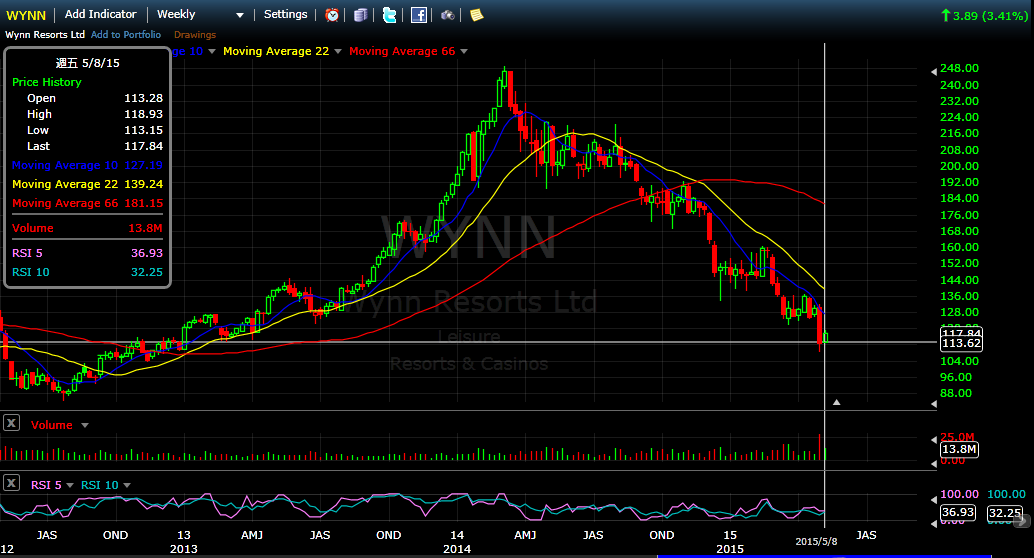
Task: Click Moving Average 66 value 181.15
Action: point(143,203)
